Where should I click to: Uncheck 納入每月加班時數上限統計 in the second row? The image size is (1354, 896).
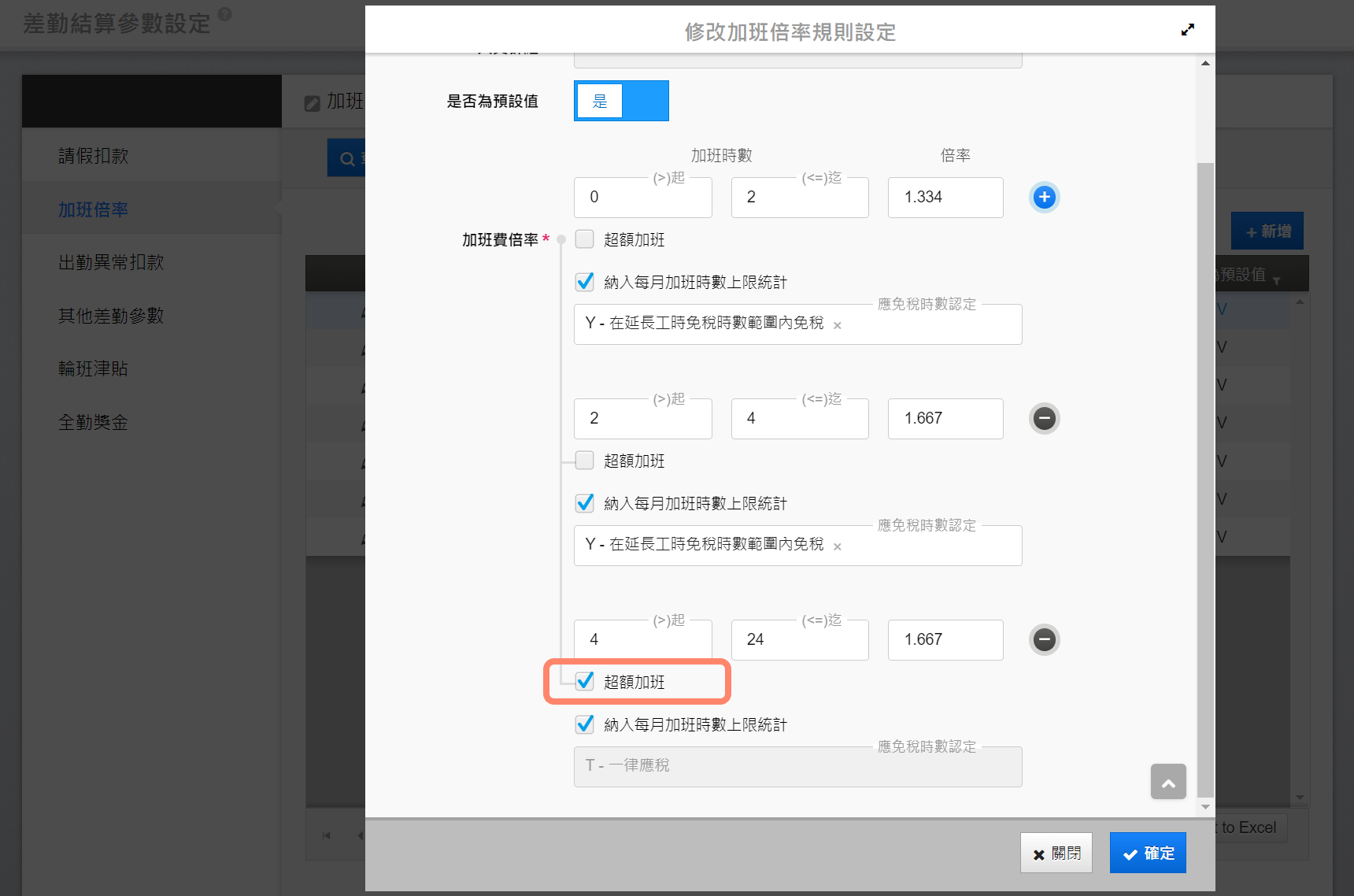click(584, 503)
